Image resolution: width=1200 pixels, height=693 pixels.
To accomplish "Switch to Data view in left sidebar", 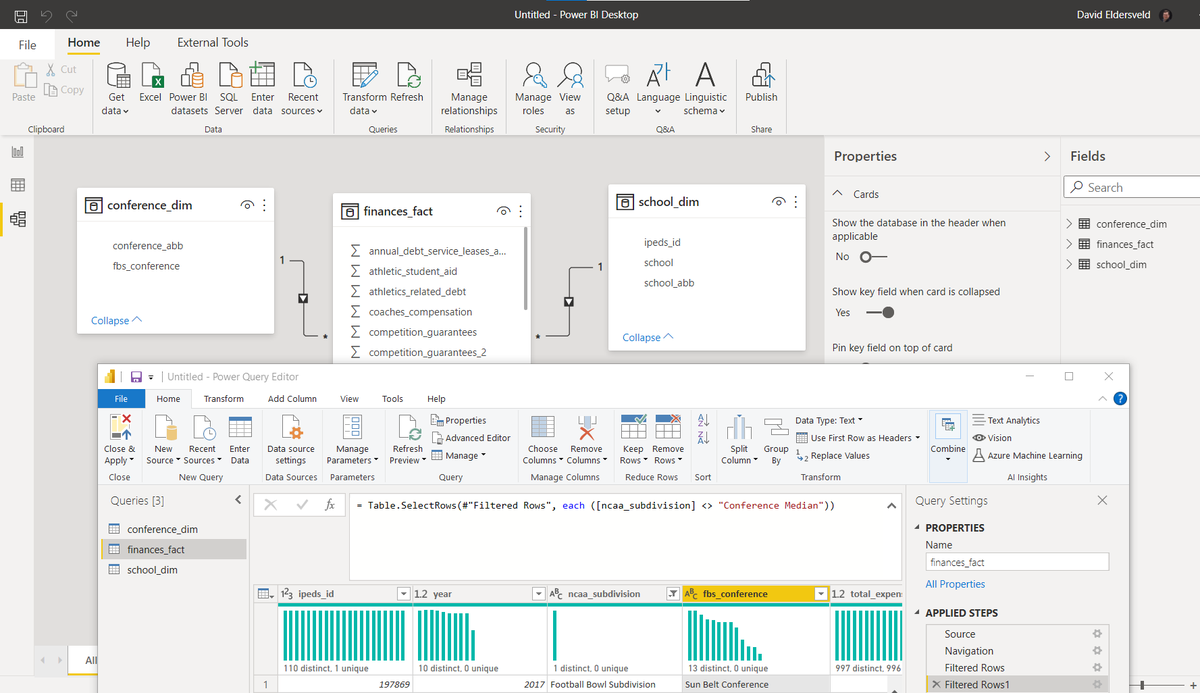I will pos(17,185).
